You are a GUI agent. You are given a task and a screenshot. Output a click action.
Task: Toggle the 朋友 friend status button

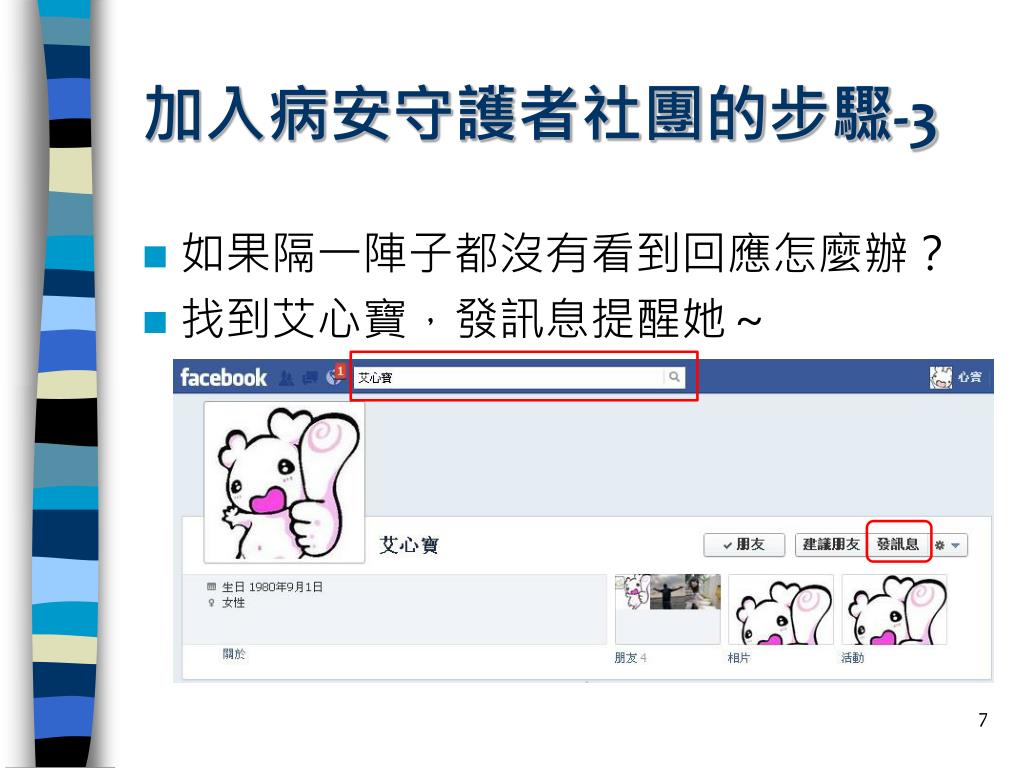click(744, 545)
